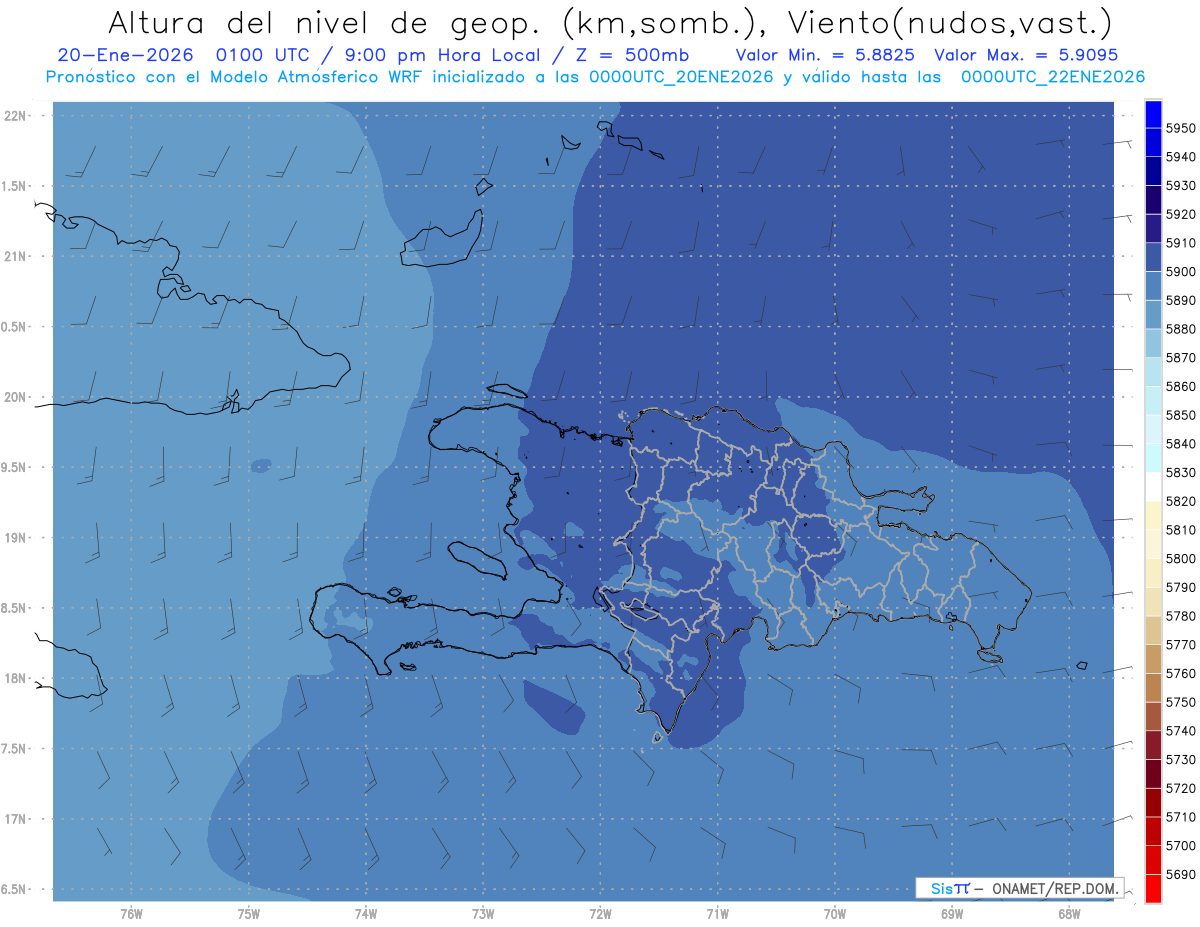Click the '68W' longitude axis label

(x=1069, y=913)
